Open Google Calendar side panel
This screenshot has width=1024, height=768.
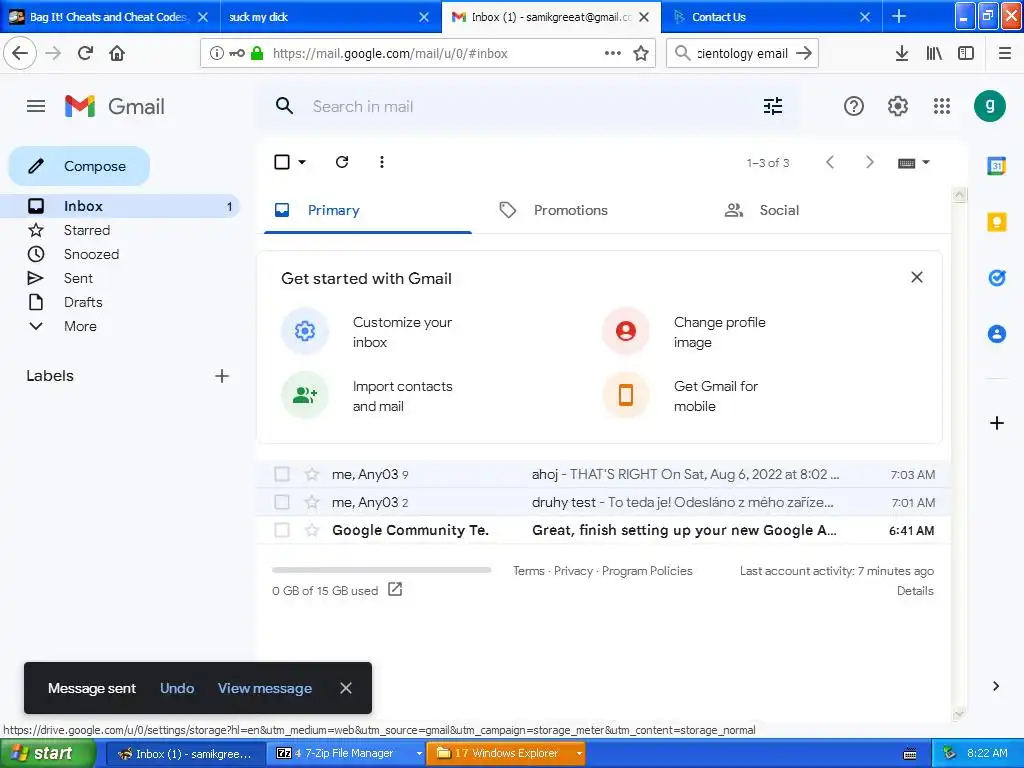pyautogui.click(x=997, y=166)
